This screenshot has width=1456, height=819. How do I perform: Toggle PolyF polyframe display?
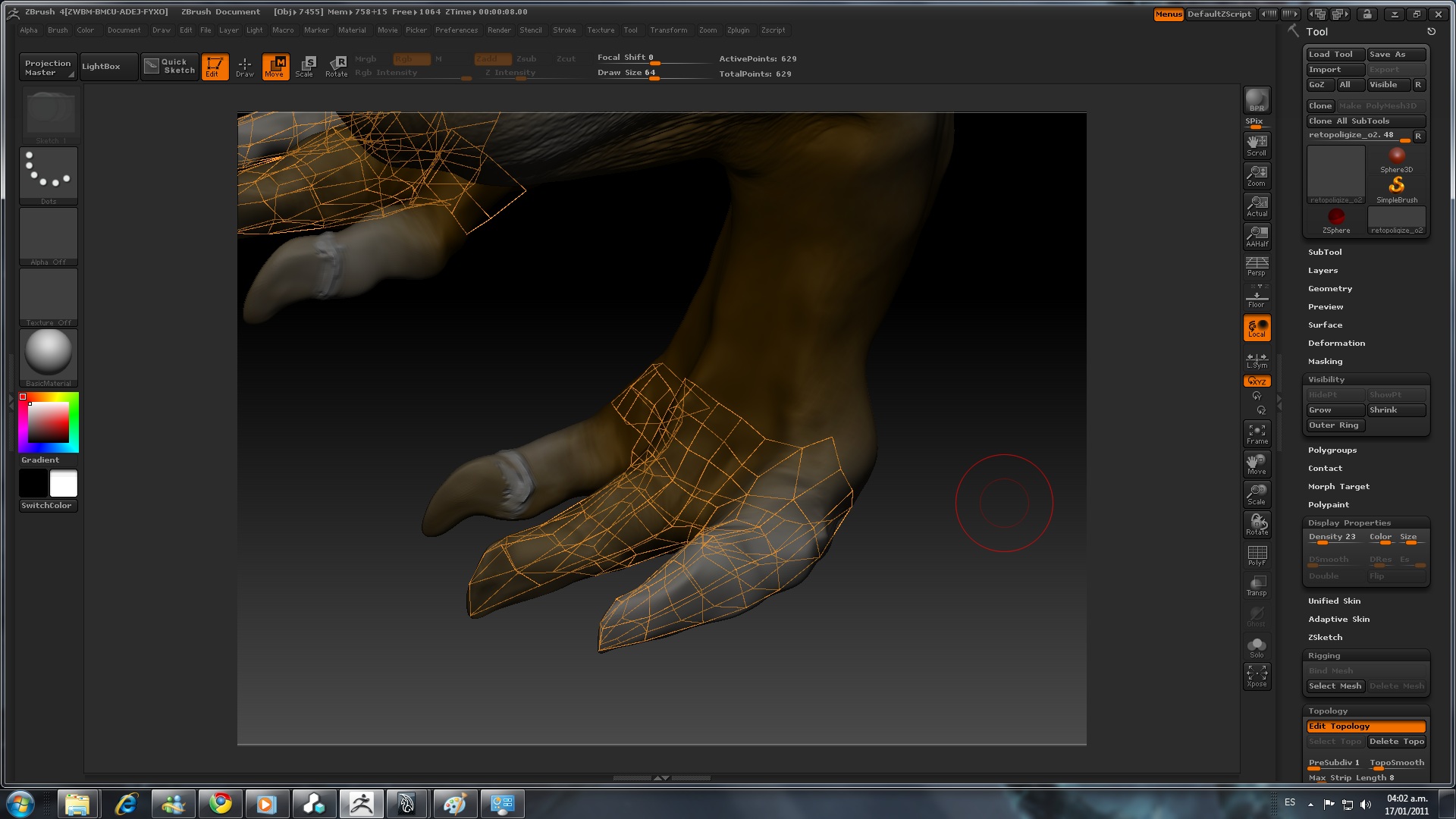click(x=1257, y=555)
